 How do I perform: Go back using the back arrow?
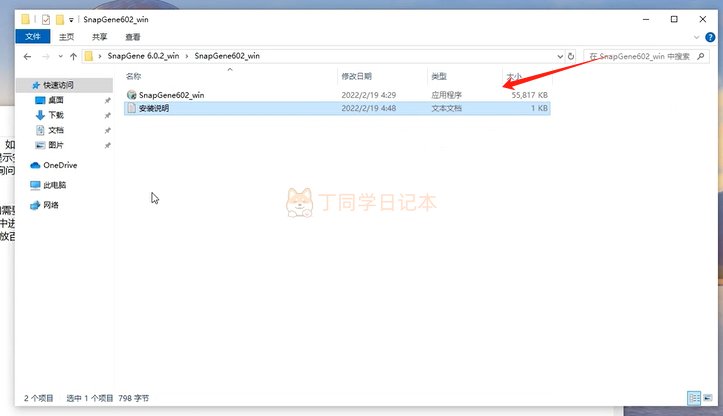(x=27, y=56)
